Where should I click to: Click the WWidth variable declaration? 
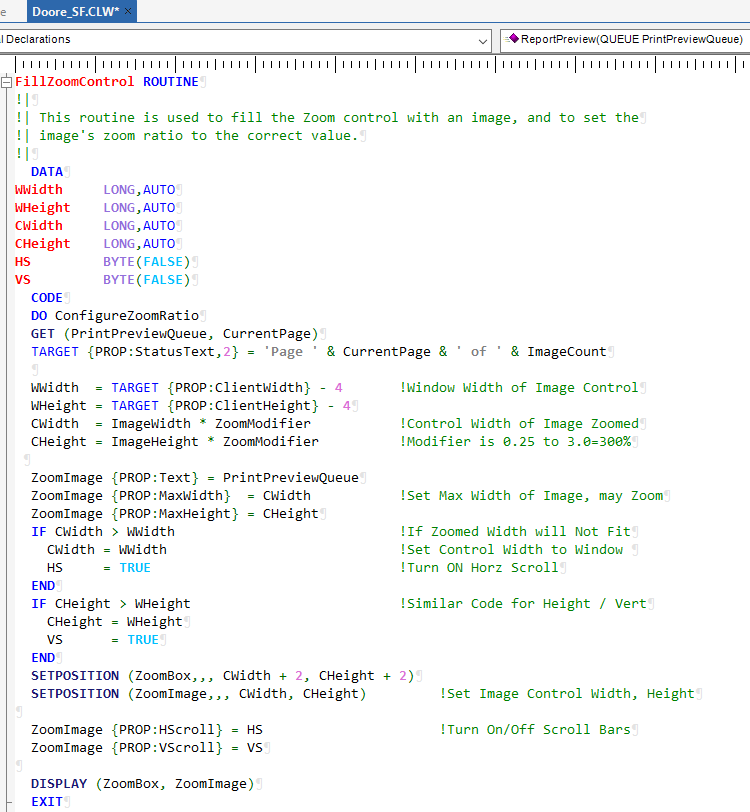39,190
